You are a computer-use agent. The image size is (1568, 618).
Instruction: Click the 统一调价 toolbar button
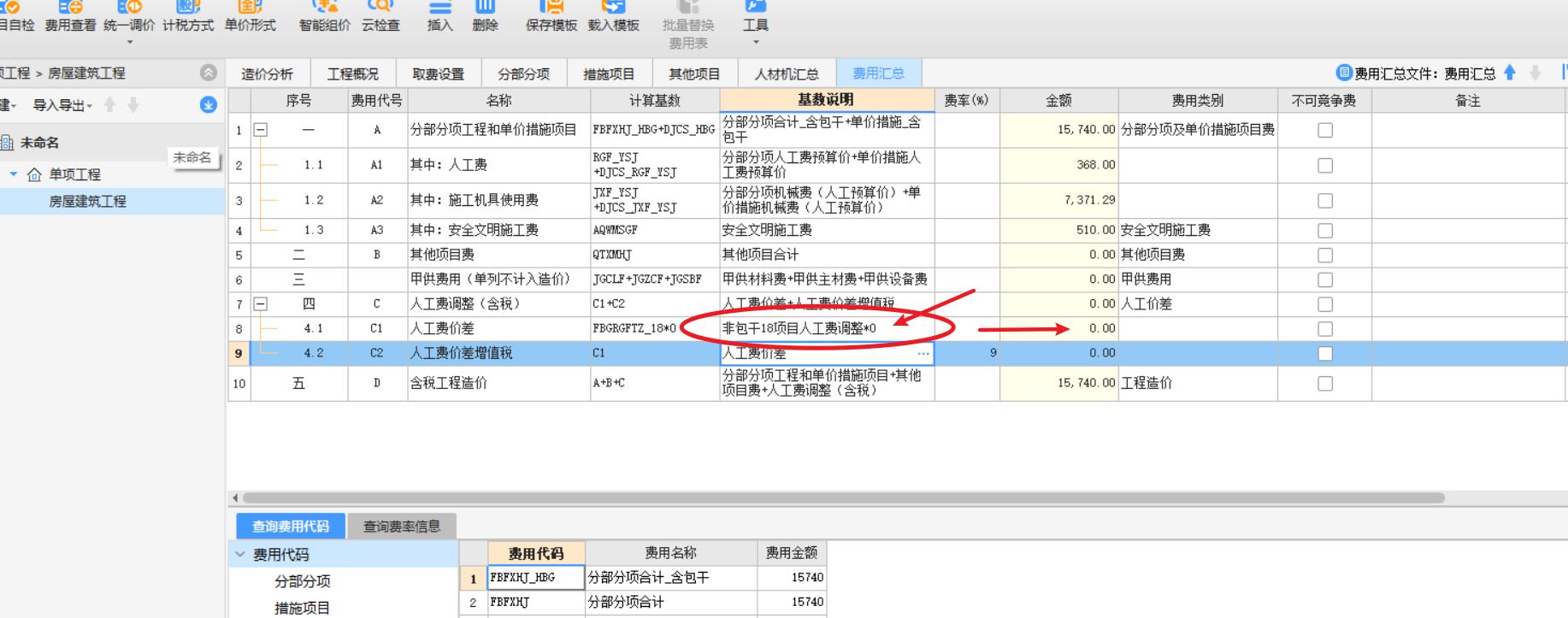click(129, 17)
